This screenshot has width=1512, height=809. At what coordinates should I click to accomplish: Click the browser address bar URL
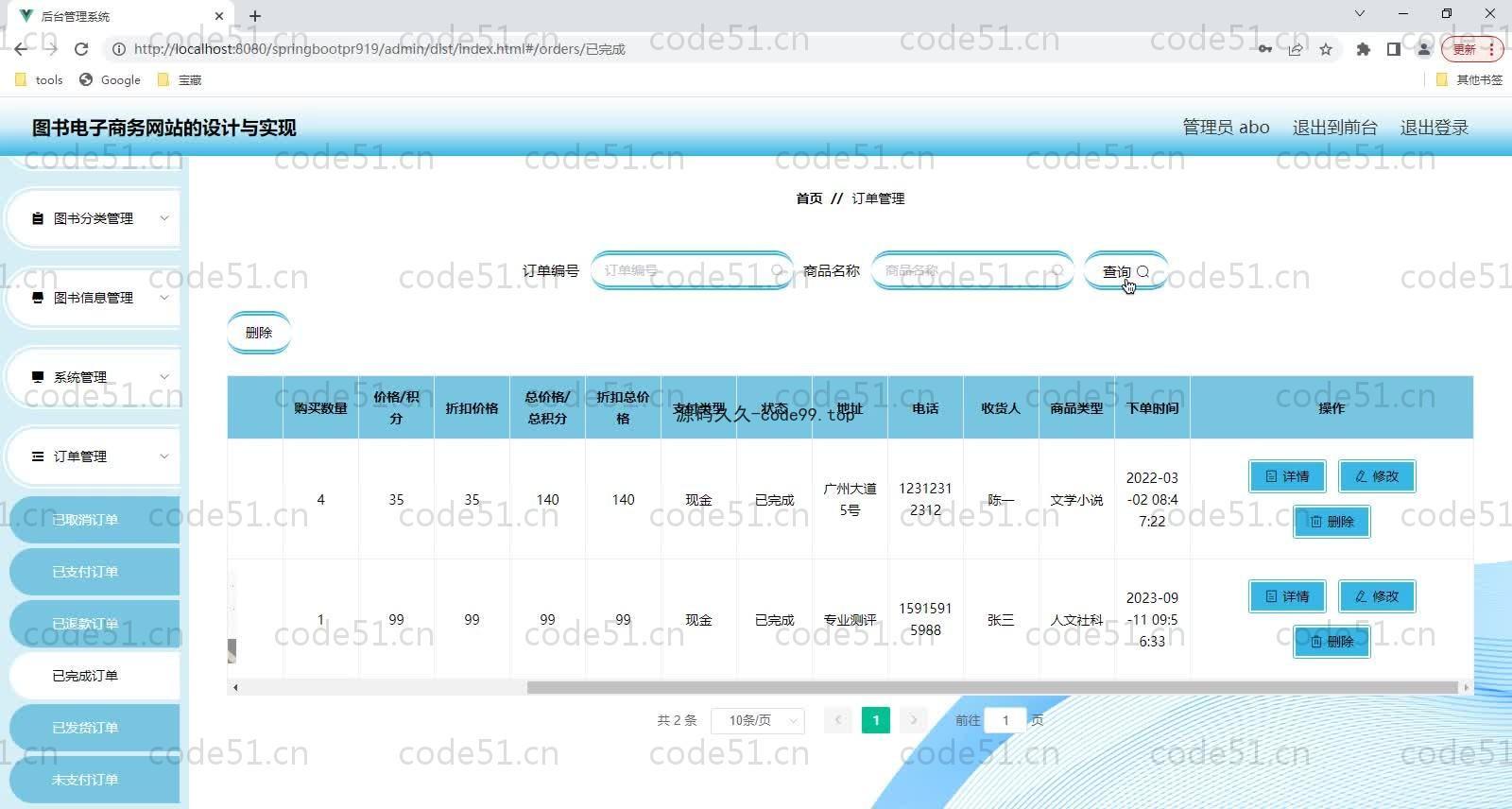click(379, 49)
